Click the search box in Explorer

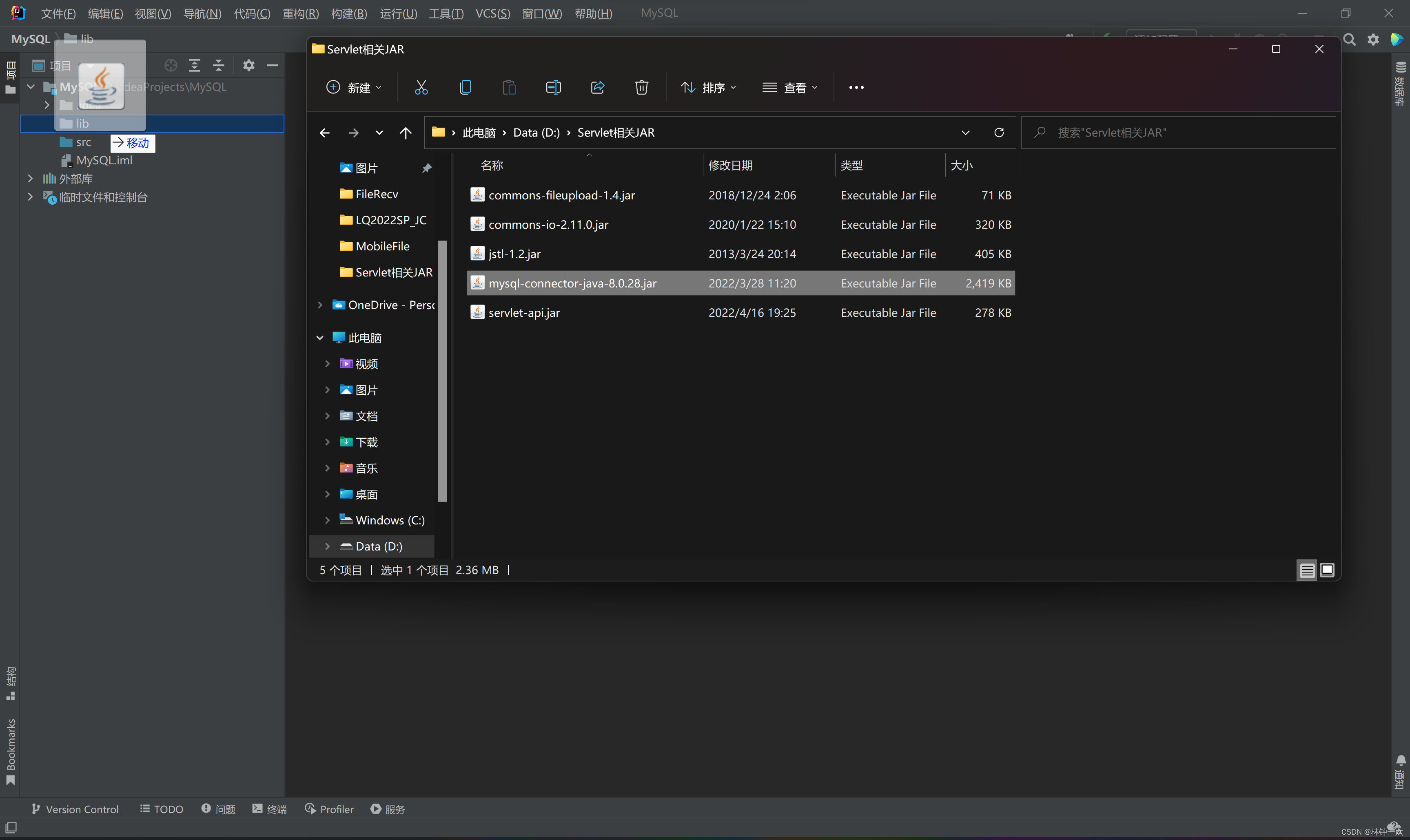(1178, 132)
